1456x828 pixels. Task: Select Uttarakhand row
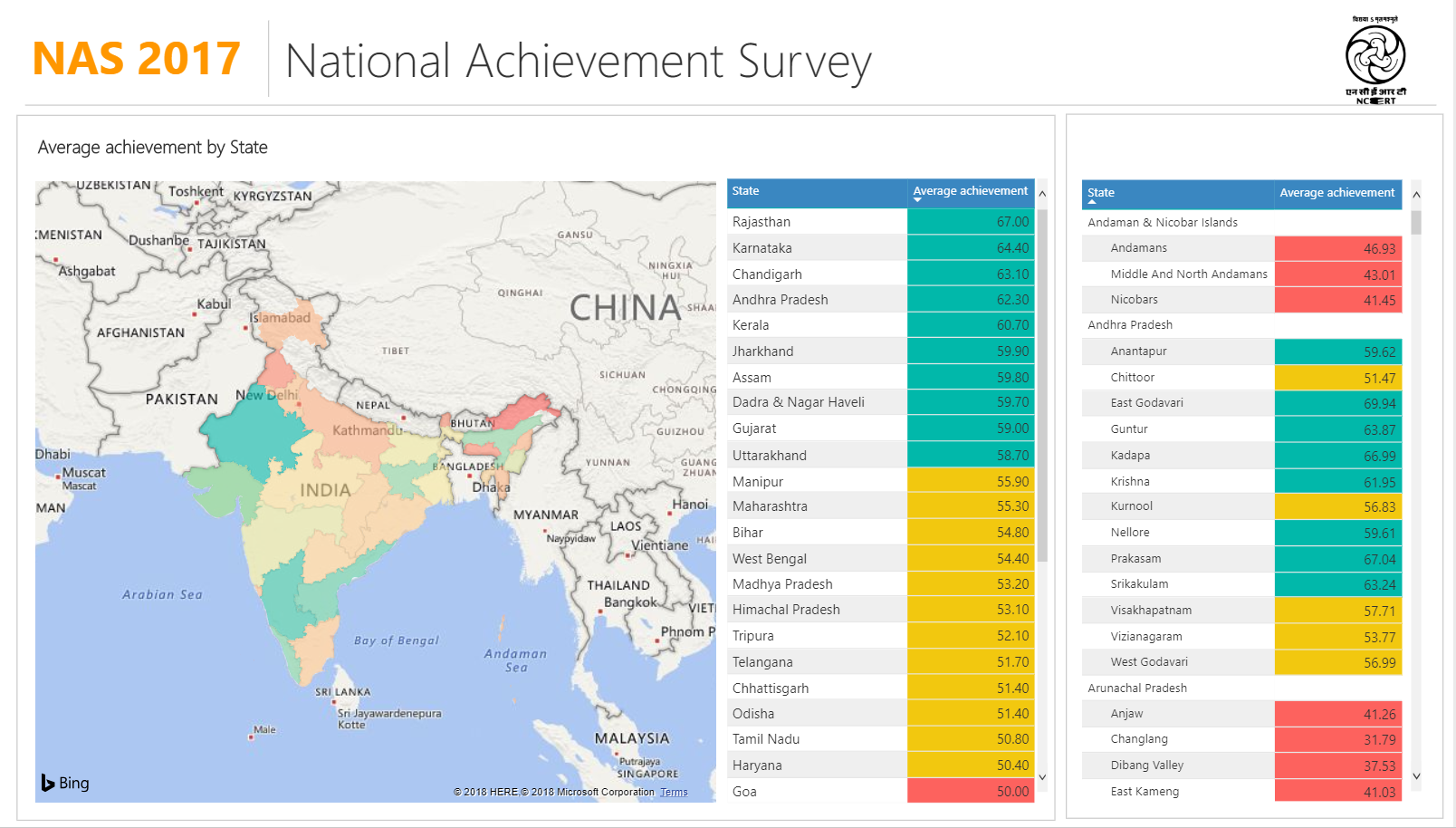click(881, 456)
